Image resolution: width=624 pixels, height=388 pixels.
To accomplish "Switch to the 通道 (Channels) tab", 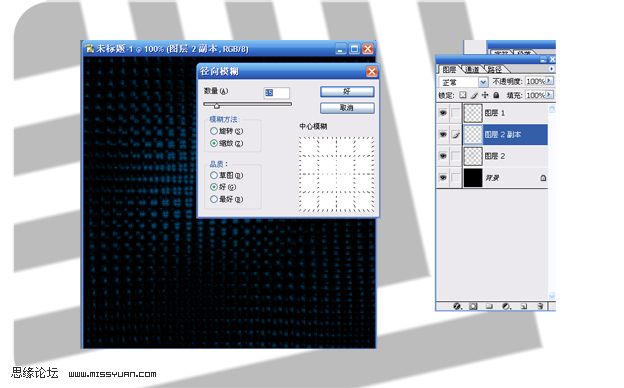I will (x=472, y=70).
